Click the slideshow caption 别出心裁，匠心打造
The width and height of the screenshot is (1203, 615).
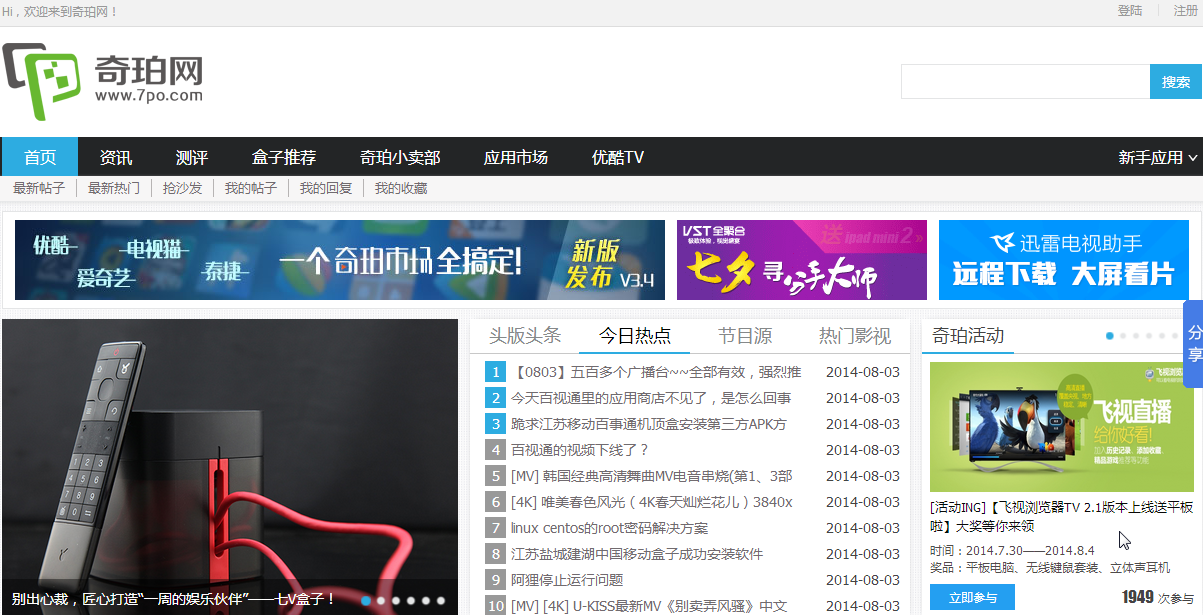click(174, 600)
